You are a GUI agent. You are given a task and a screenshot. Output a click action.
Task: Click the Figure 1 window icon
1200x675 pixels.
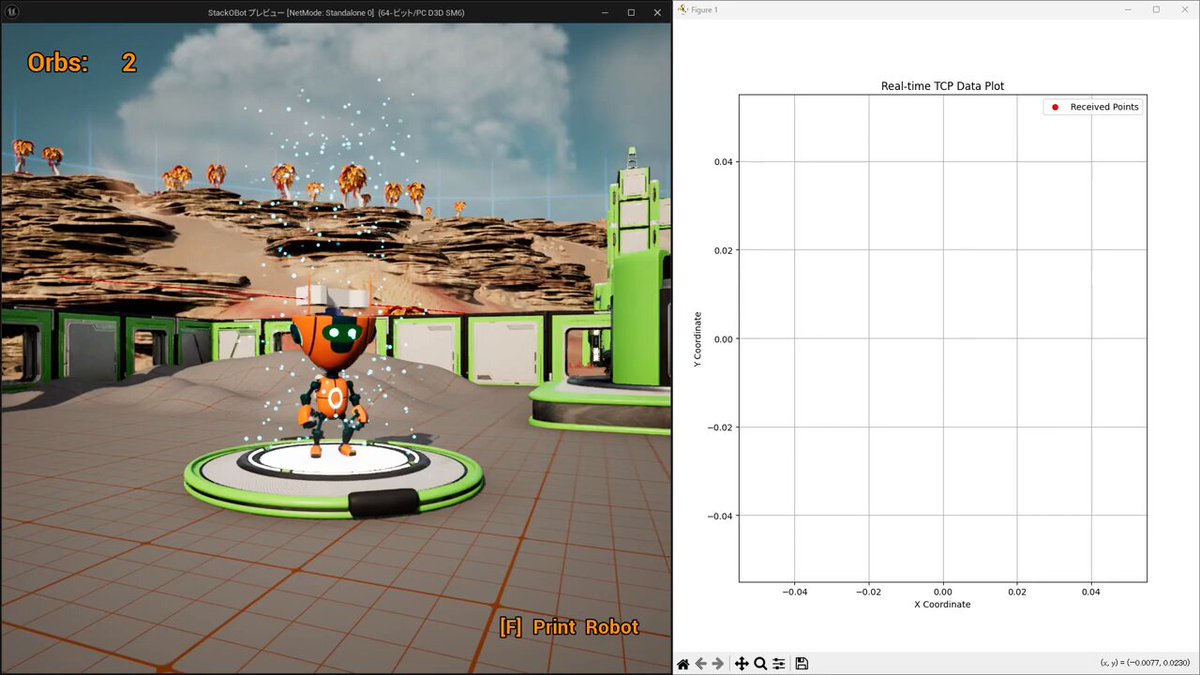click(683, 9)
